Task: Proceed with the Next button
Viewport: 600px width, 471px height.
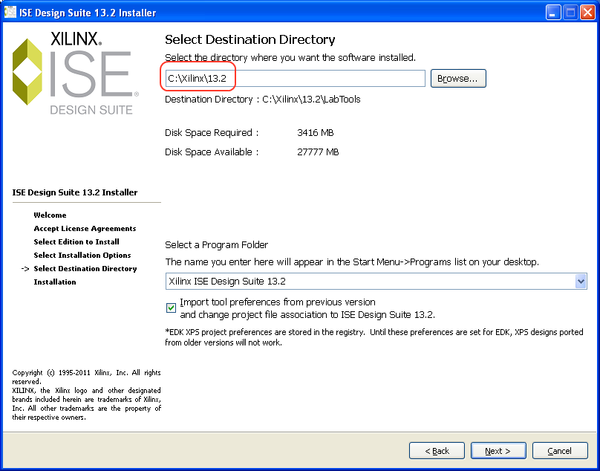Action: click(498, 451)
